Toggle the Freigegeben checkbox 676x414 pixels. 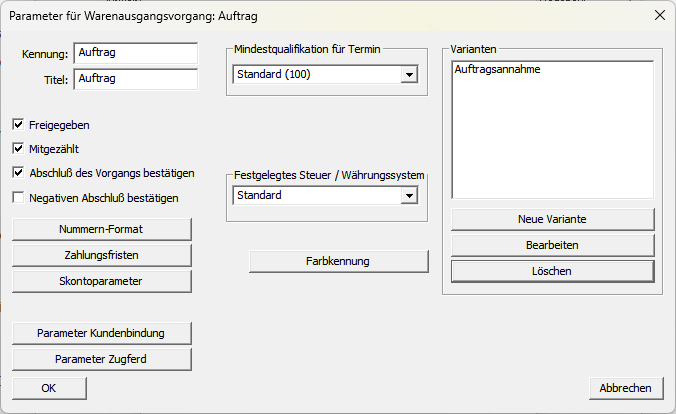(18, 125)
